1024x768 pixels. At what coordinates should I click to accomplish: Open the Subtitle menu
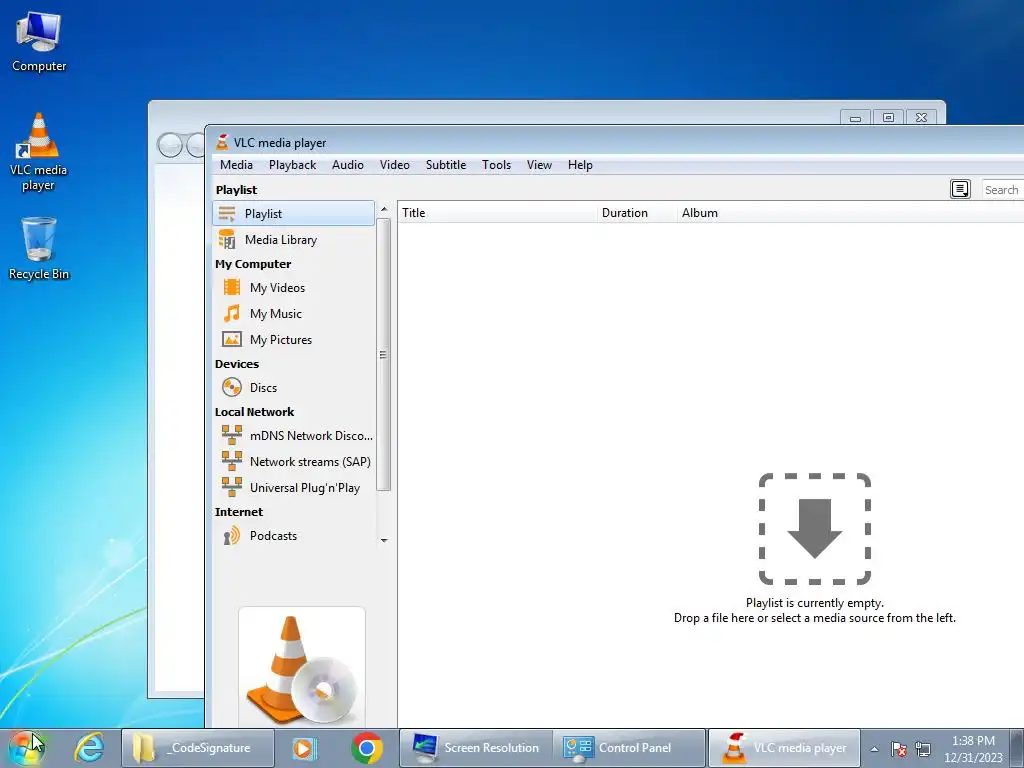pyautogui.click(x=446, y=165)
